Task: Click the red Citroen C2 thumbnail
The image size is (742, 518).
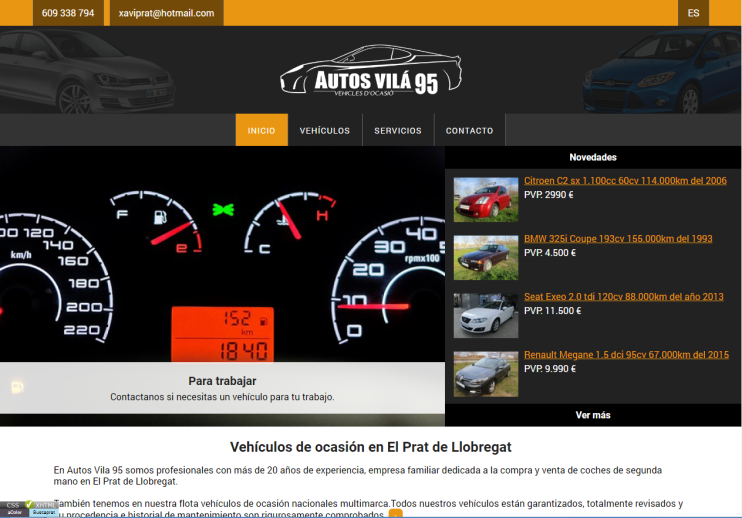Action: (x=486, y=200)
